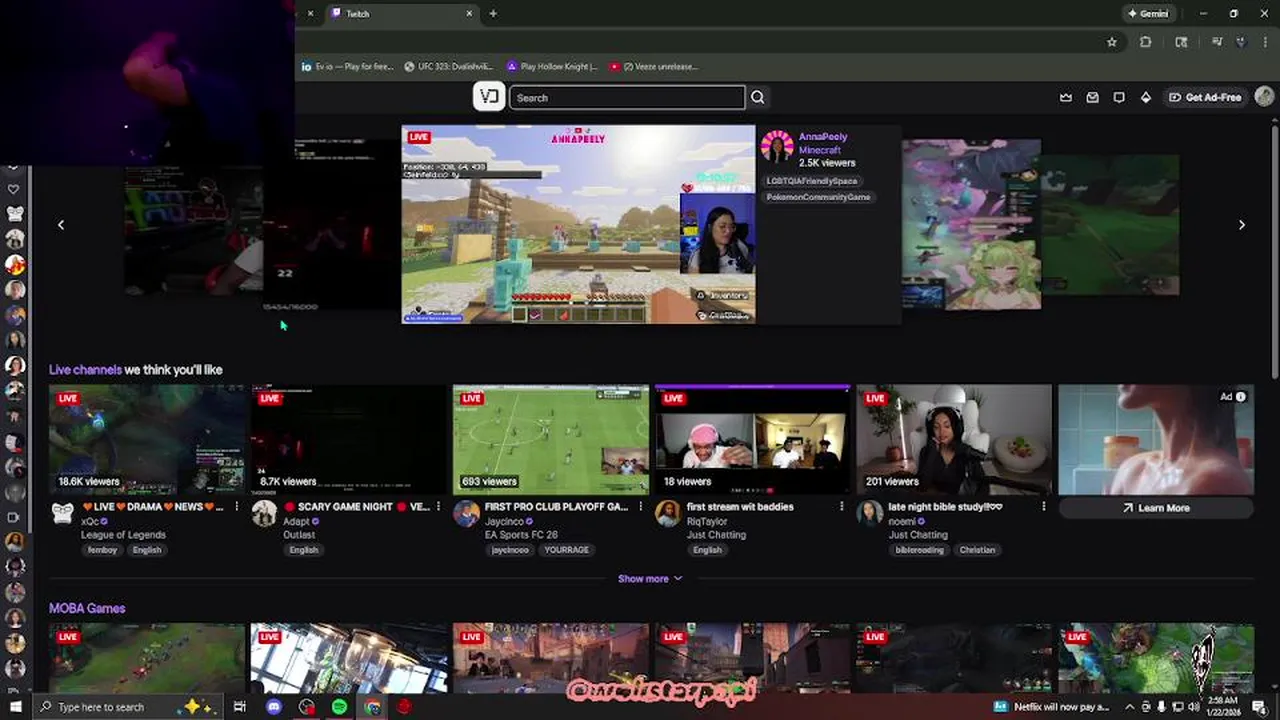This screenshot has height=720, width=1280.
Task: Open Minecraft category under AnnaPeely
Action: coord(819,150)
